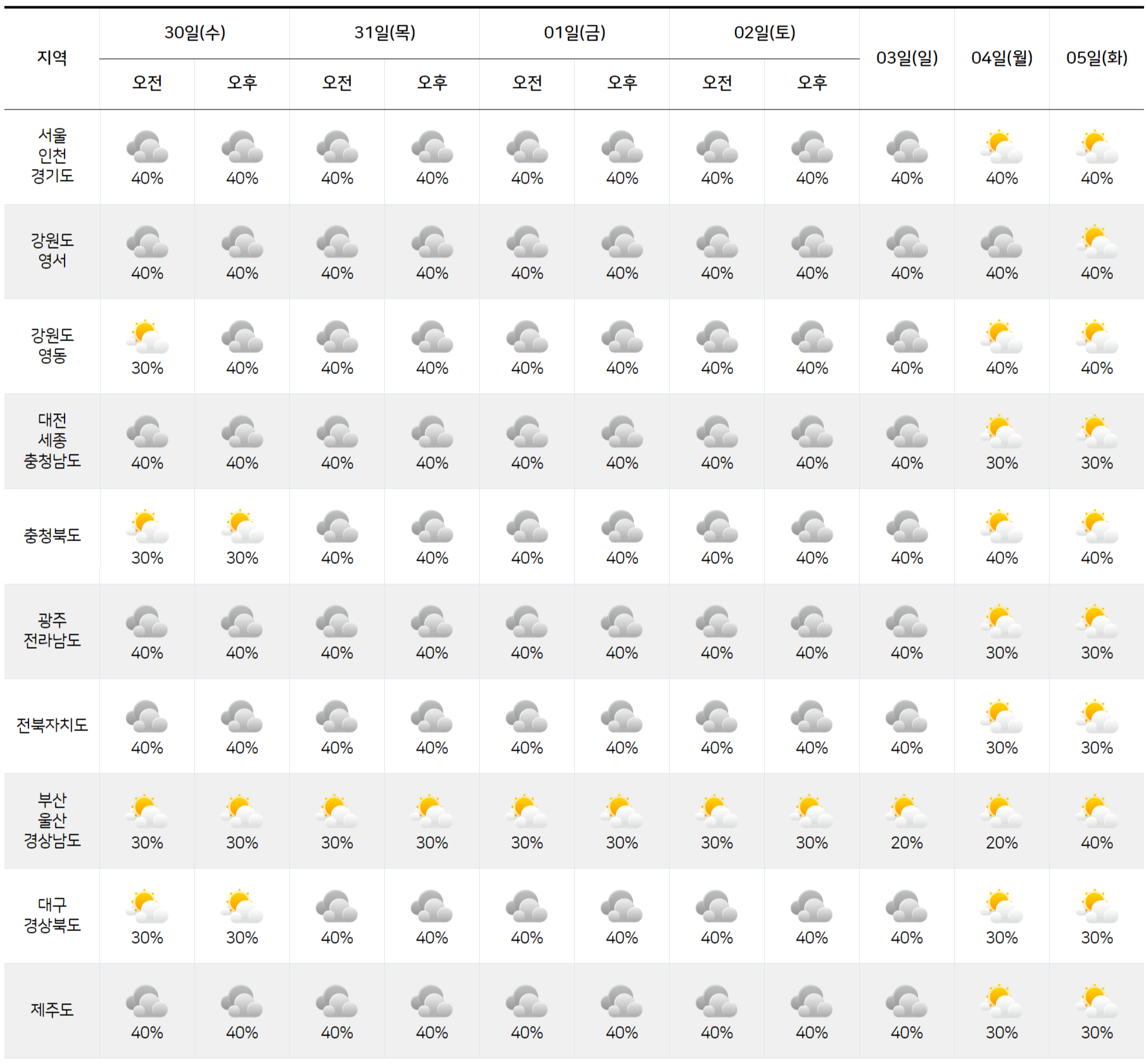Viewport: 1146px width, 1064px height.
Task: Click the 충청북도 region label
Action: 52,535
